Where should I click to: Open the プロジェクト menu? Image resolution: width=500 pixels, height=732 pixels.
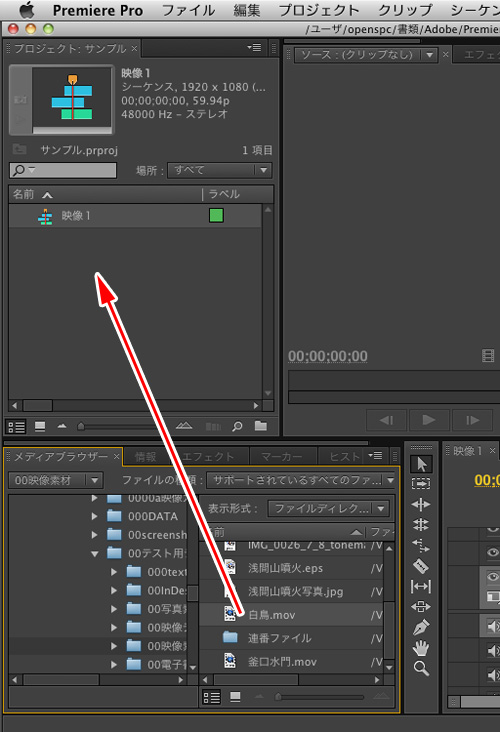[319, 10]
